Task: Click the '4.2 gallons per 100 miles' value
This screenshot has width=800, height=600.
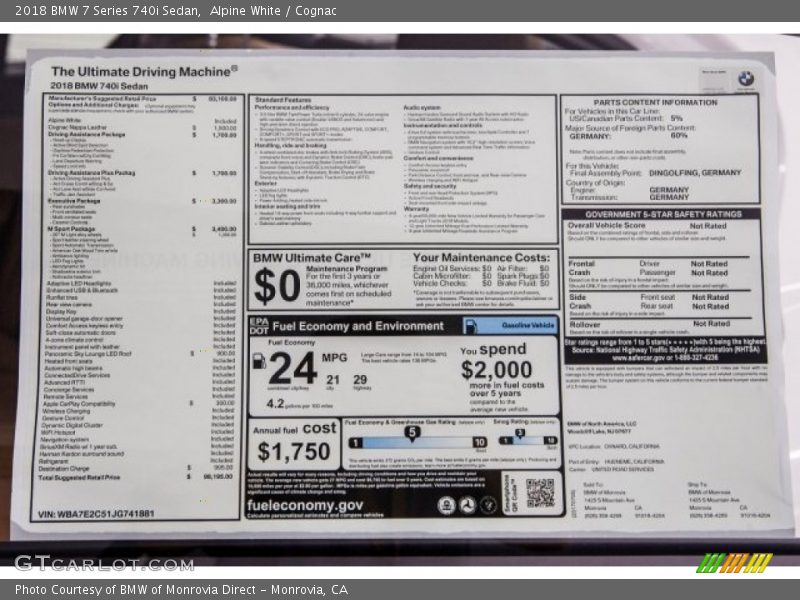Action: [299, 404]
